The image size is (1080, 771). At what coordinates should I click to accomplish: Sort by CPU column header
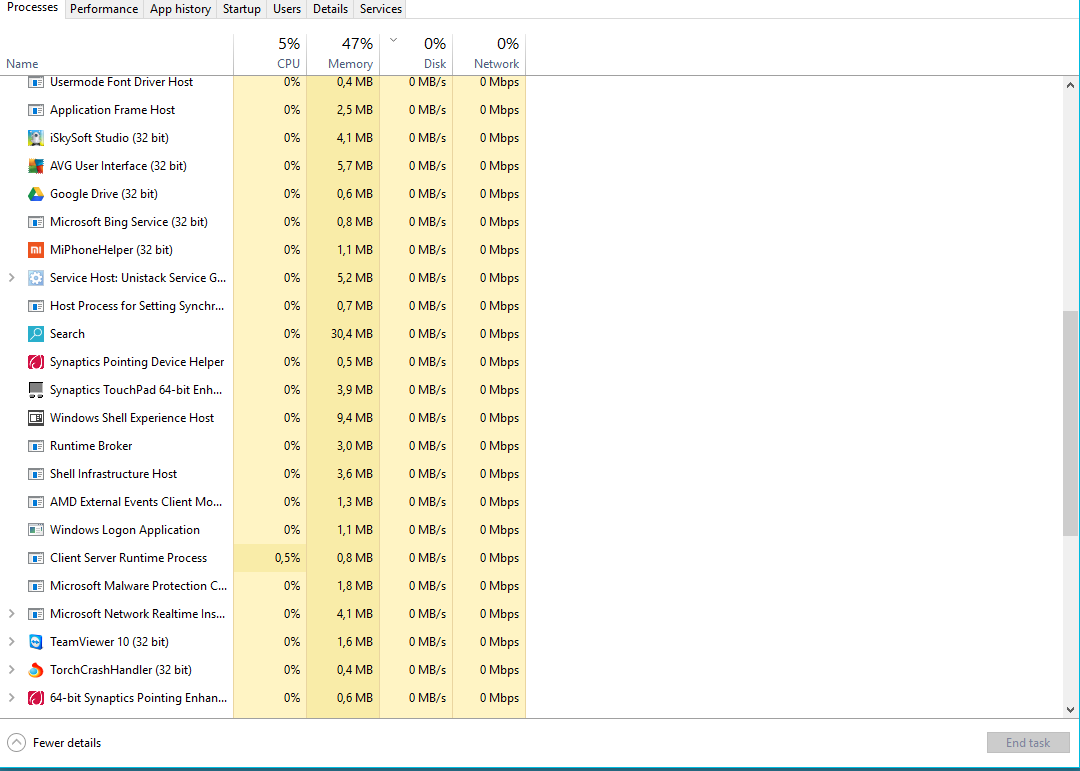pyautogui.click(x=270, y=54)
